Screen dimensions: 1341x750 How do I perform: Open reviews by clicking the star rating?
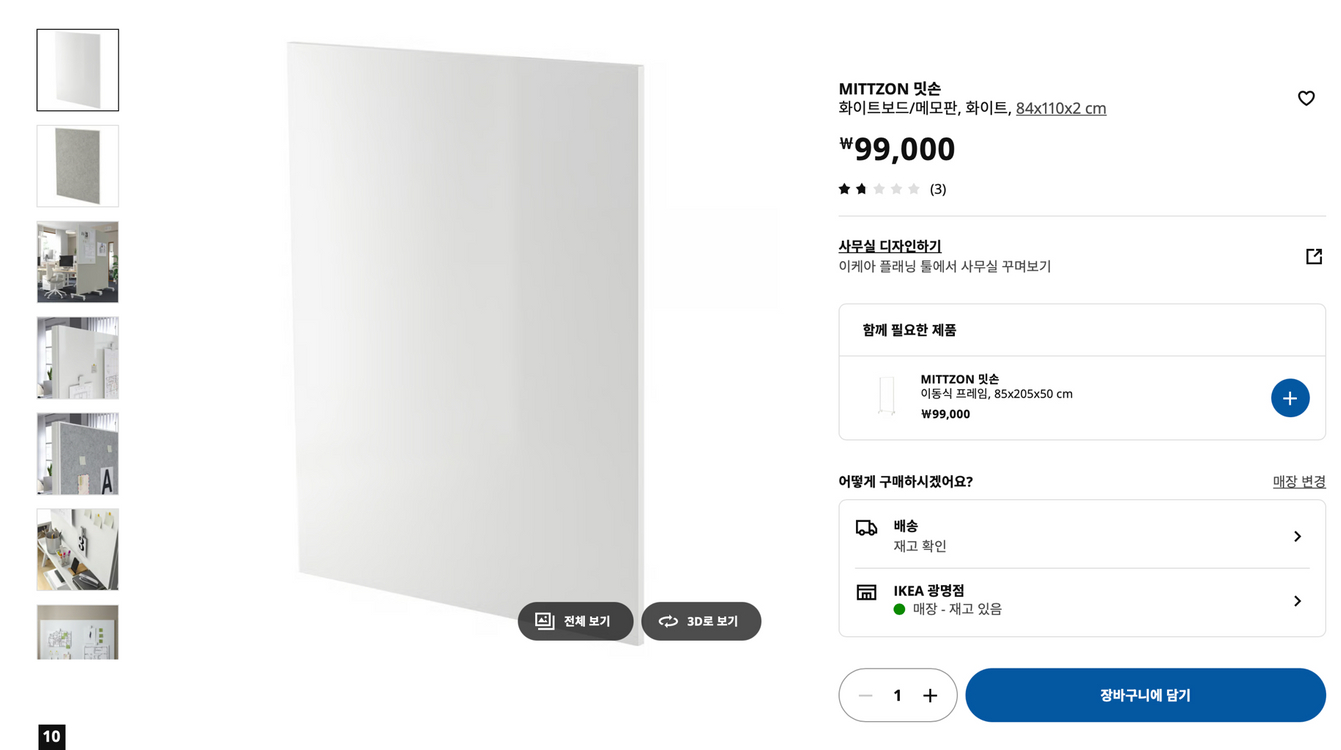coord(878,188)
